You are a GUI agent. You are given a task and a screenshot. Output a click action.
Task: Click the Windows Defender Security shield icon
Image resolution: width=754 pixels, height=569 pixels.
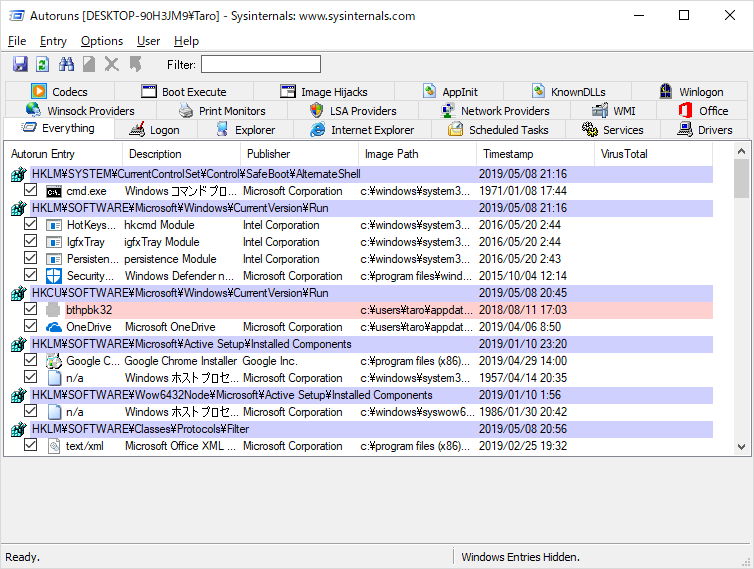pyautogui.click(x=53, y=276)
